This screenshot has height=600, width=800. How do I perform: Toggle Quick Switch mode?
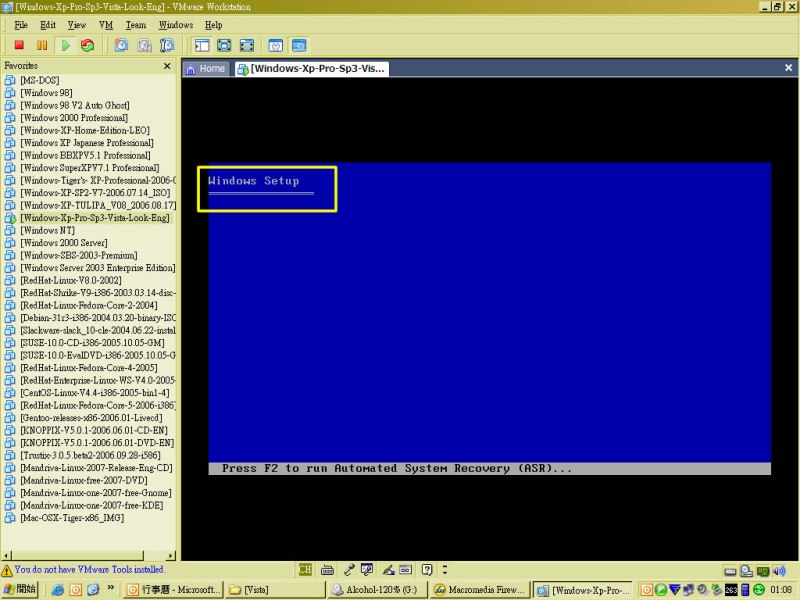tap(246, 45)
